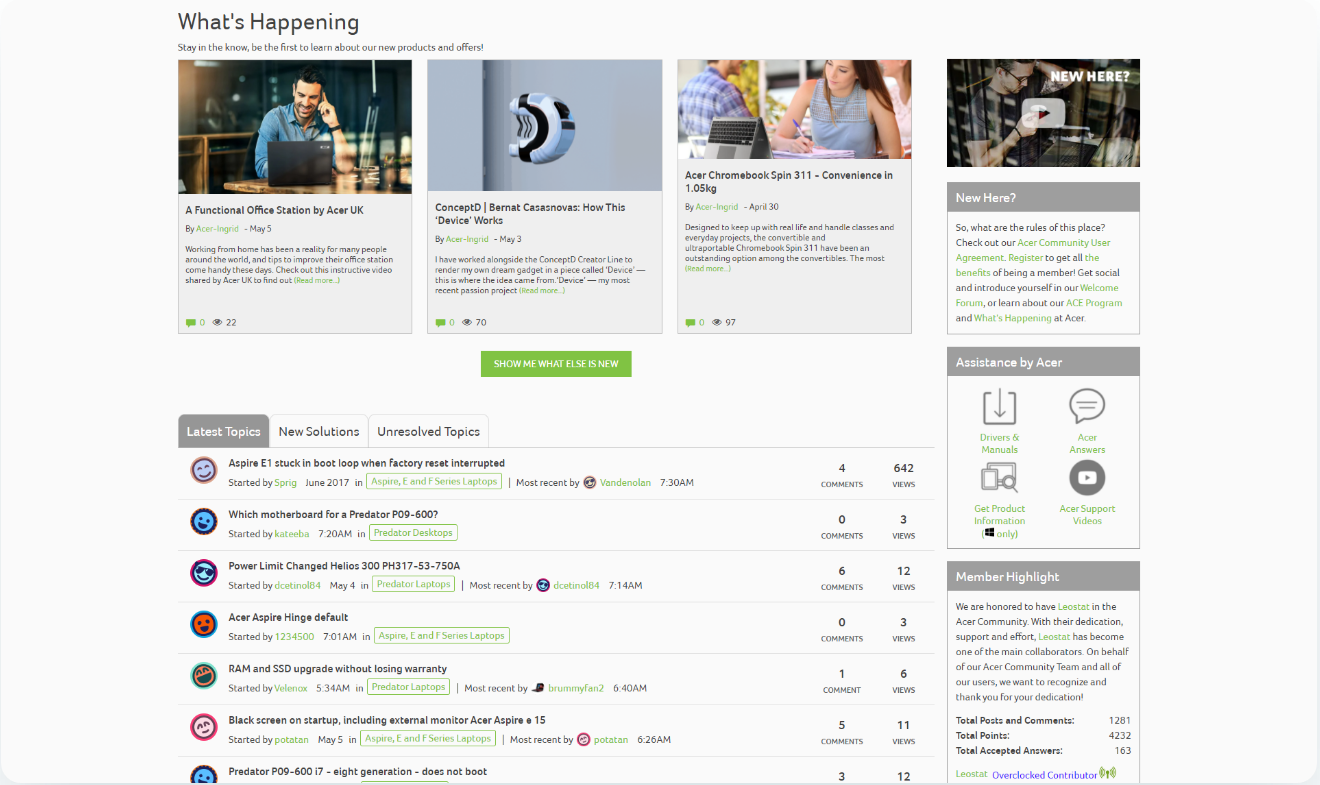Screen dimensions: 1320x785
Task: Read more of the Chromebook Spin 311 article
Action: pyautogui.click(x=708, y=269)
